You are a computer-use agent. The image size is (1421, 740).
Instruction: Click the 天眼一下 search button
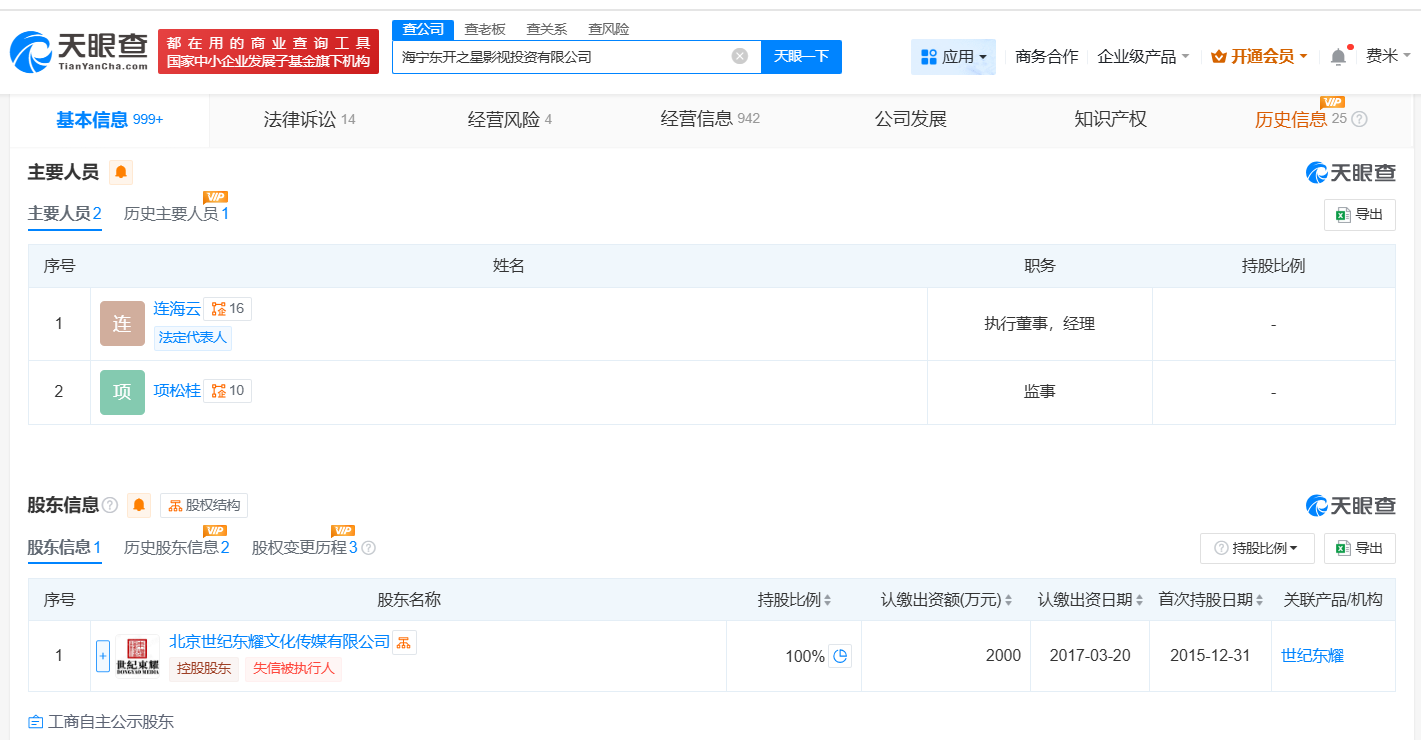800,57
